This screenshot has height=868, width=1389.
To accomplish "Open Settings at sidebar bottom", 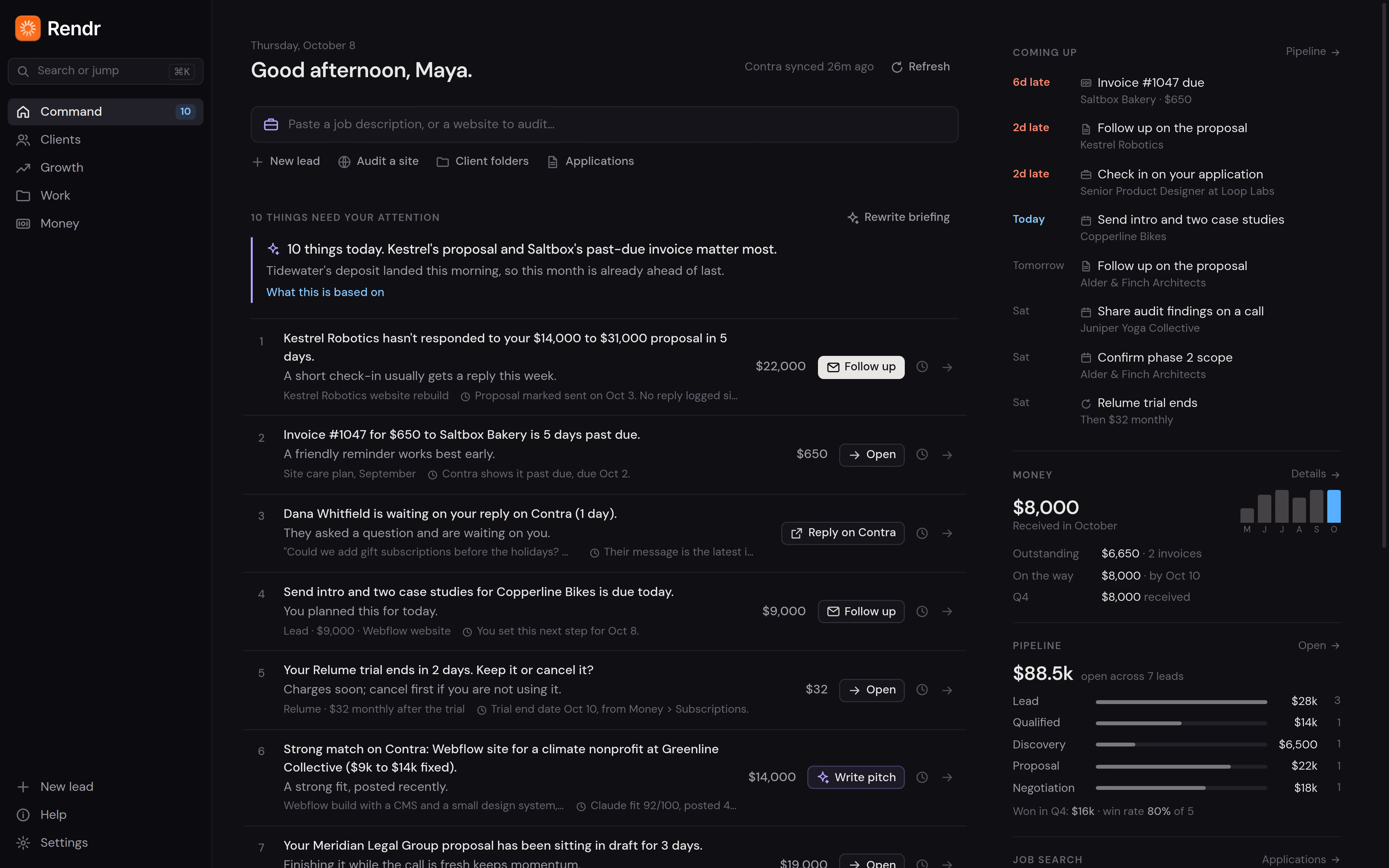I will 105,843.
